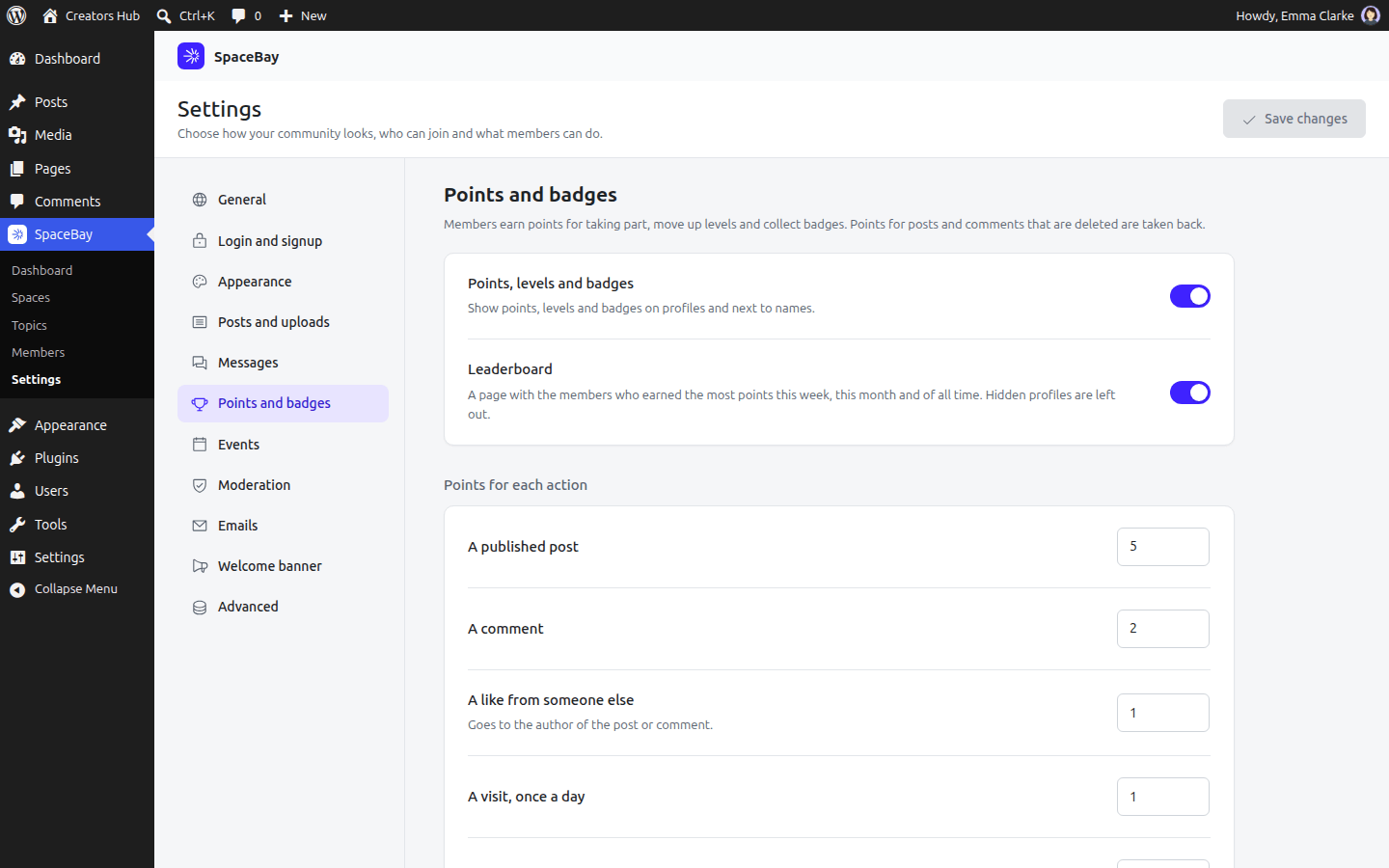This screenshot has height=868, width=1389.
Task: Focus the like from someone else points field
Action: click(1162, 713)
